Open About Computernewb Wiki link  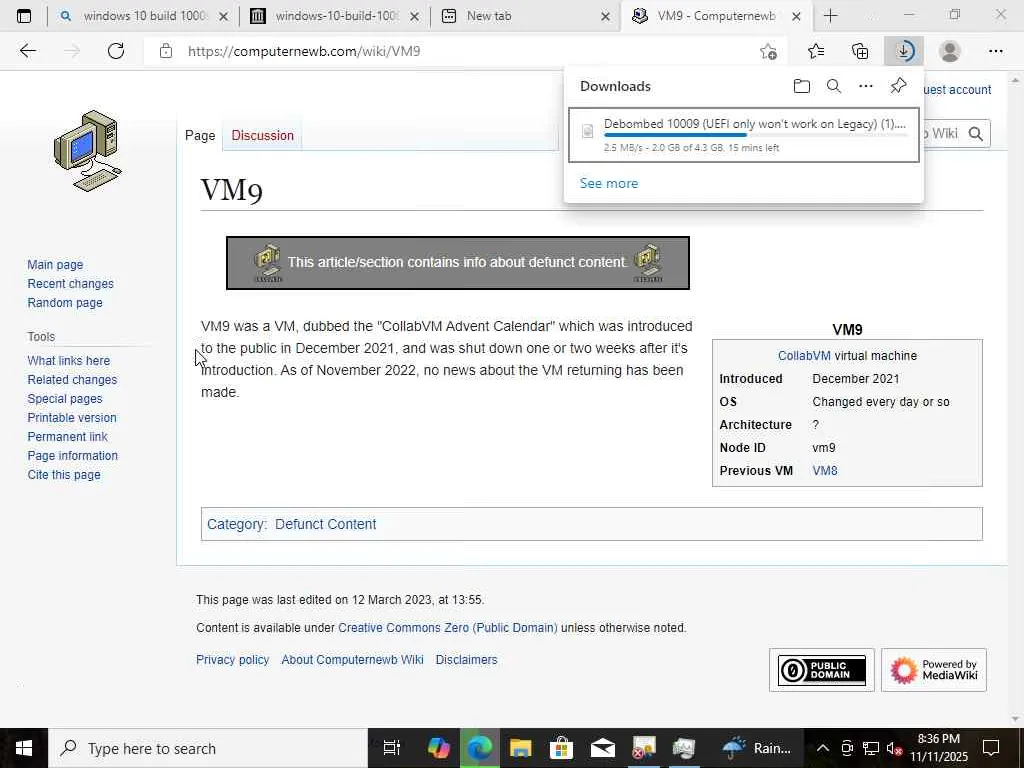352,660
